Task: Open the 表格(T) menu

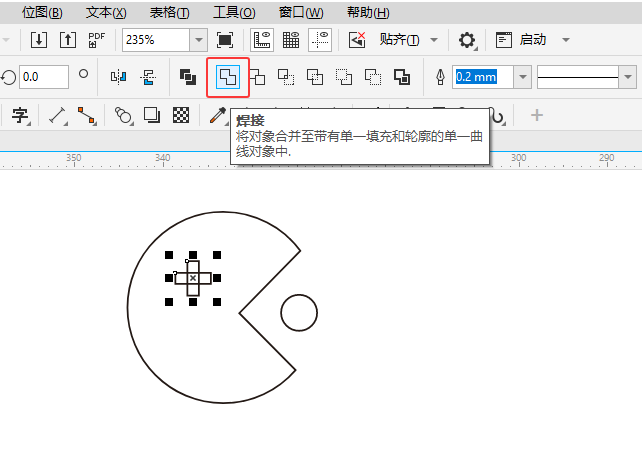Action: point(170,13)
